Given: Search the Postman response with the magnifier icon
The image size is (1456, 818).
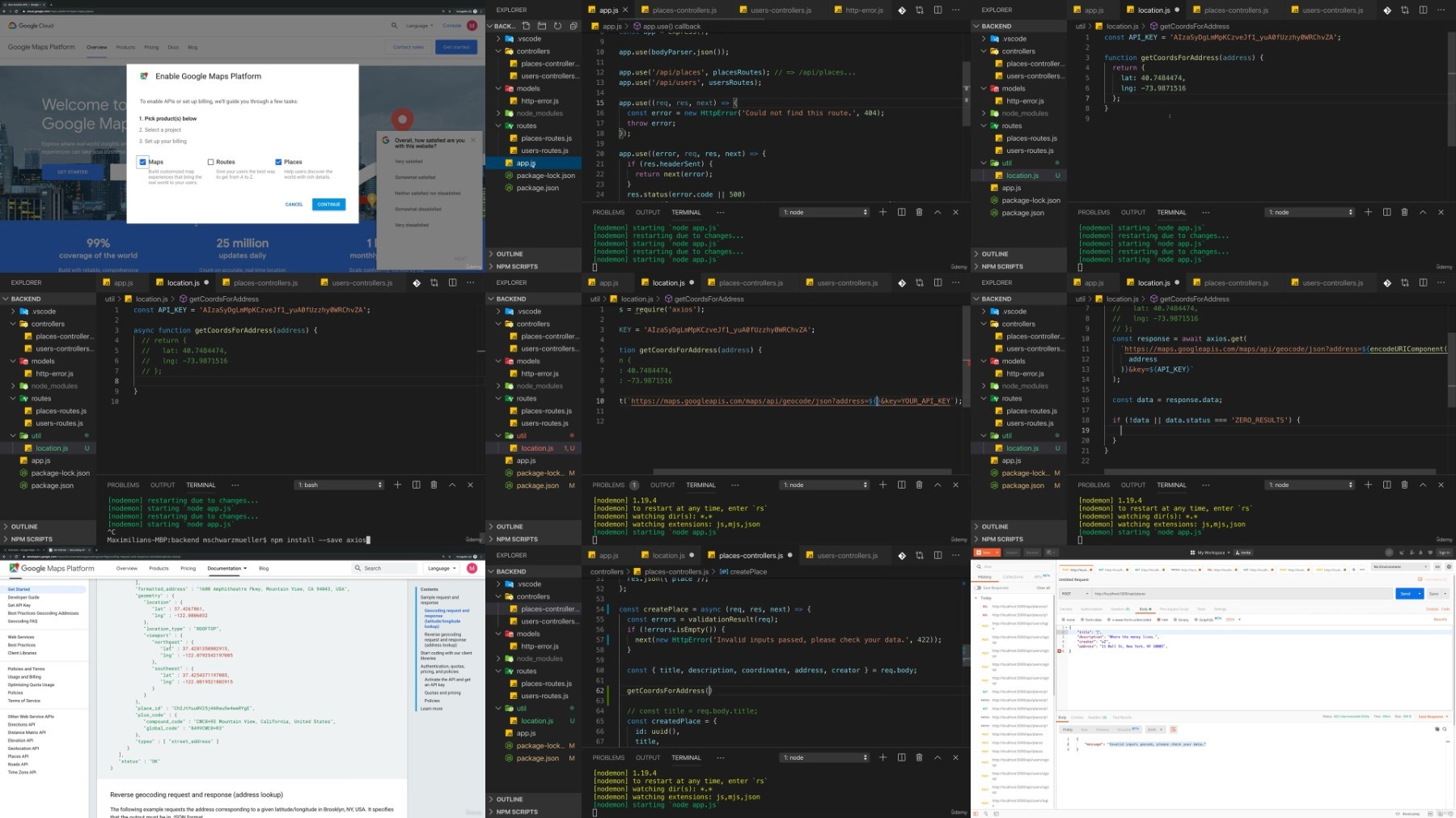Looking at the screenshot, I should coord(1445,729).
